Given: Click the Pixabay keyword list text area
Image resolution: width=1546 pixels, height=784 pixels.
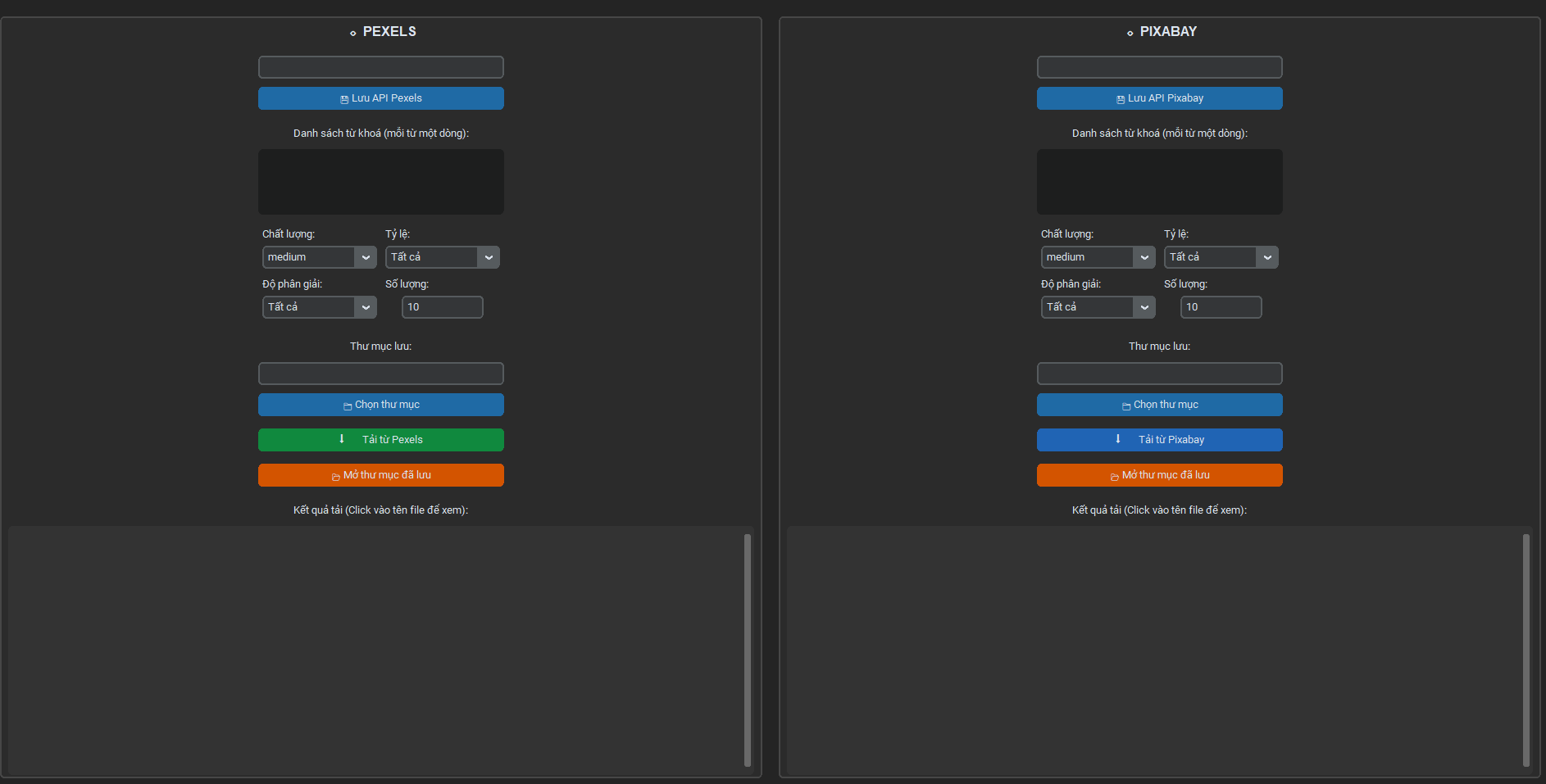Looking at the screenshot, I should 1159,182.
